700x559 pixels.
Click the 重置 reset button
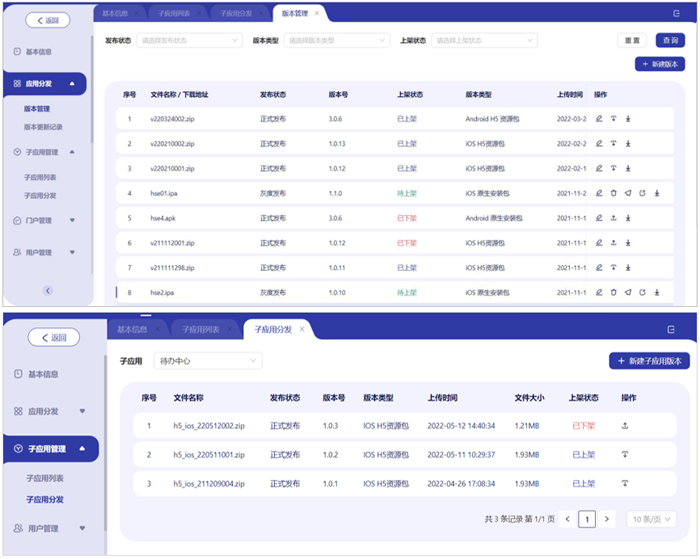[632, 41]
